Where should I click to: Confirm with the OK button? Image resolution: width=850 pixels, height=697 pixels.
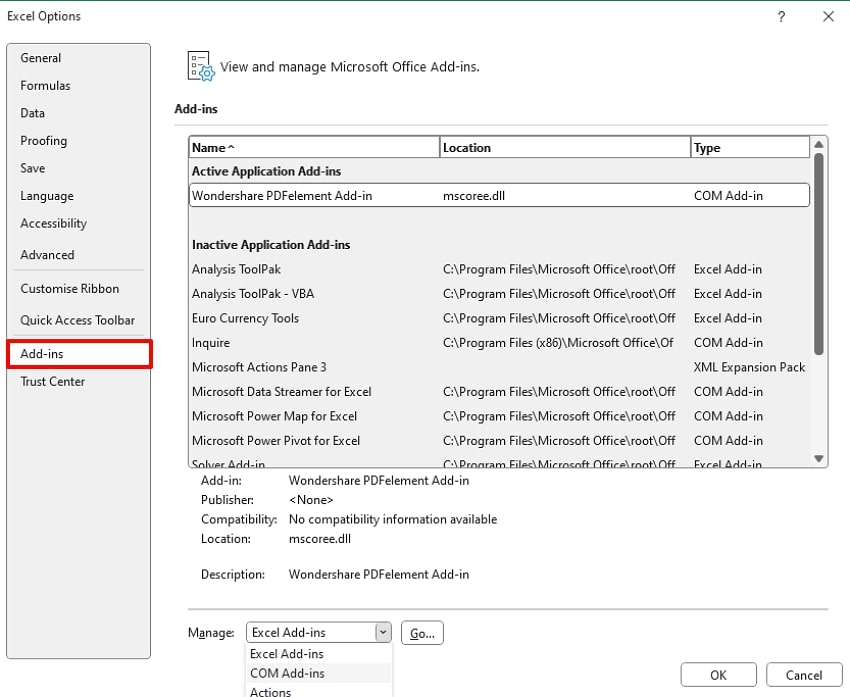pos(718,675)
